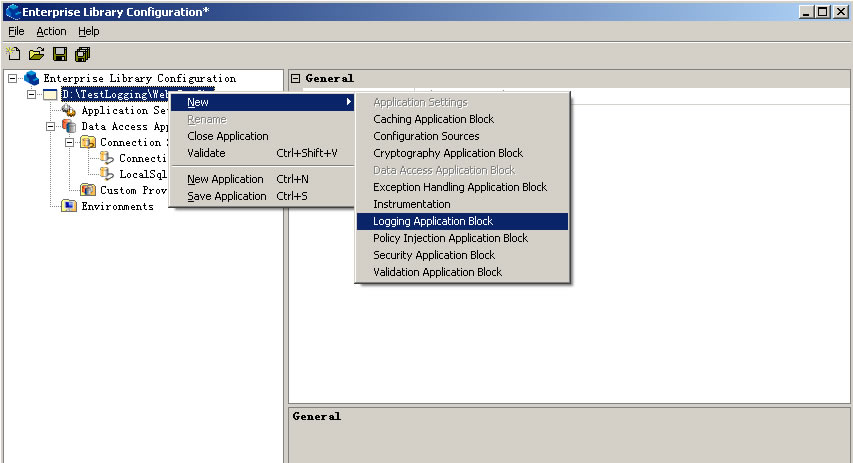Choose Save Application from context menu
Screen dimensions: 853x463
pos(263,196)
